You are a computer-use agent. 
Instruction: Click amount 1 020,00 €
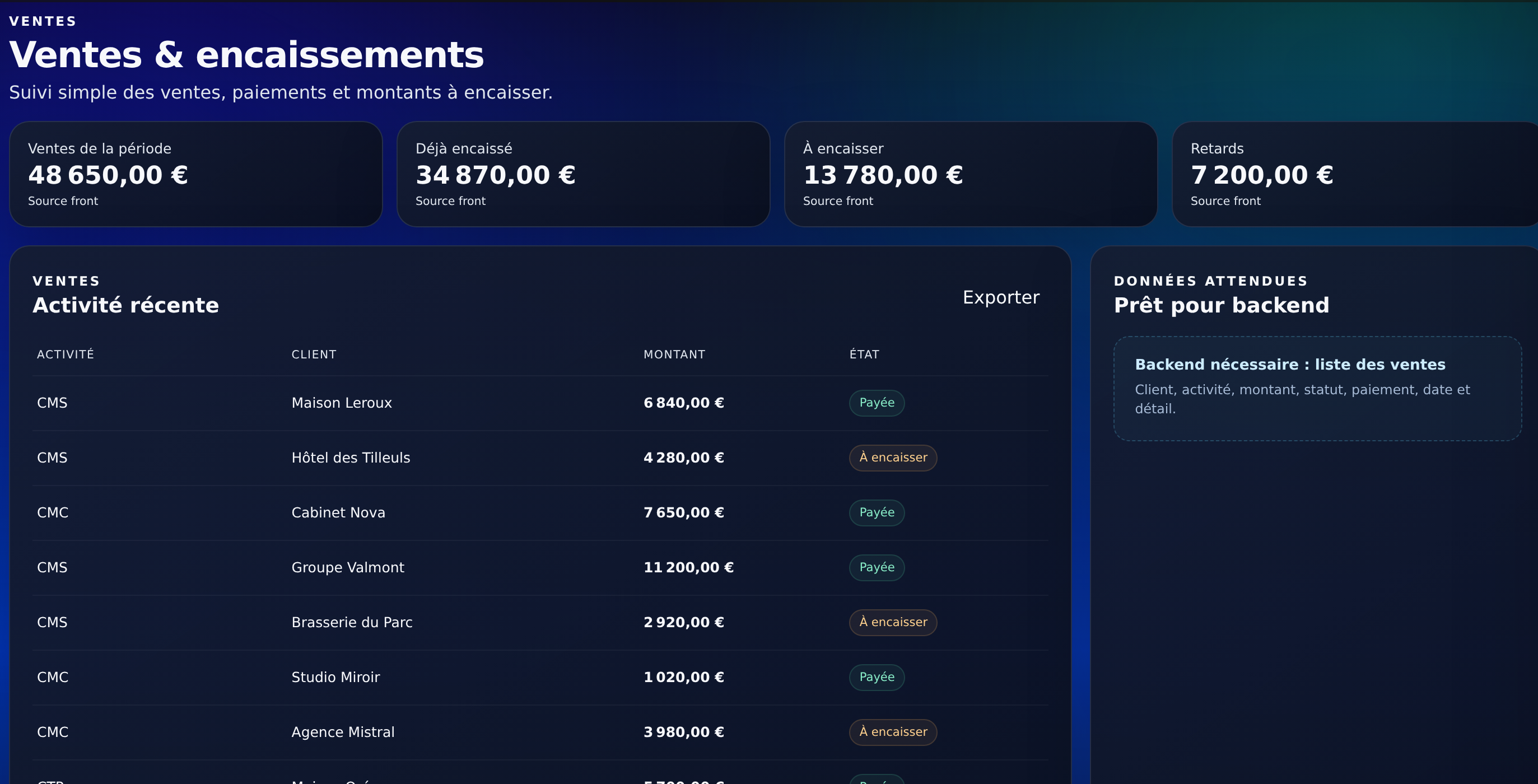[684, 678]
